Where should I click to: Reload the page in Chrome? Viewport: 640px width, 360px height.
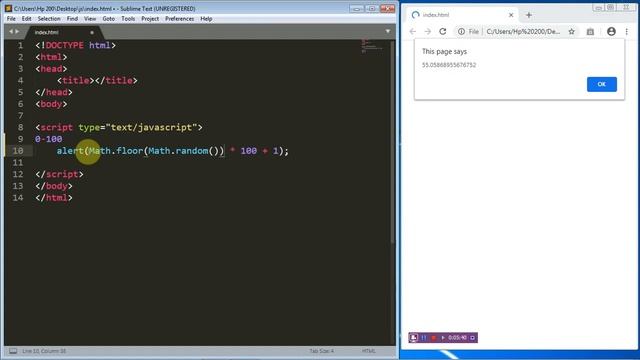(x=442, y=31)
